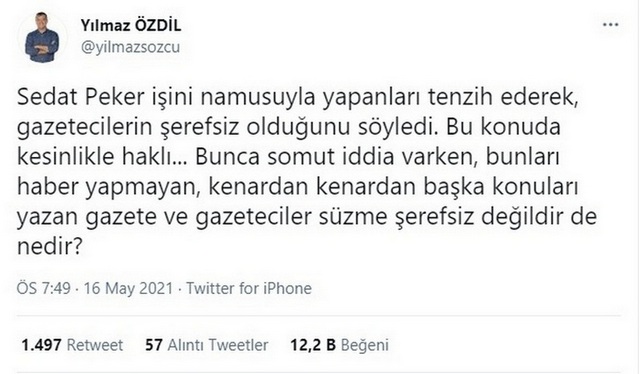Open the Yılmaz ÖZDİL display name link
The width and height of the screenshot is (640, 374).
tap(131, 26)
